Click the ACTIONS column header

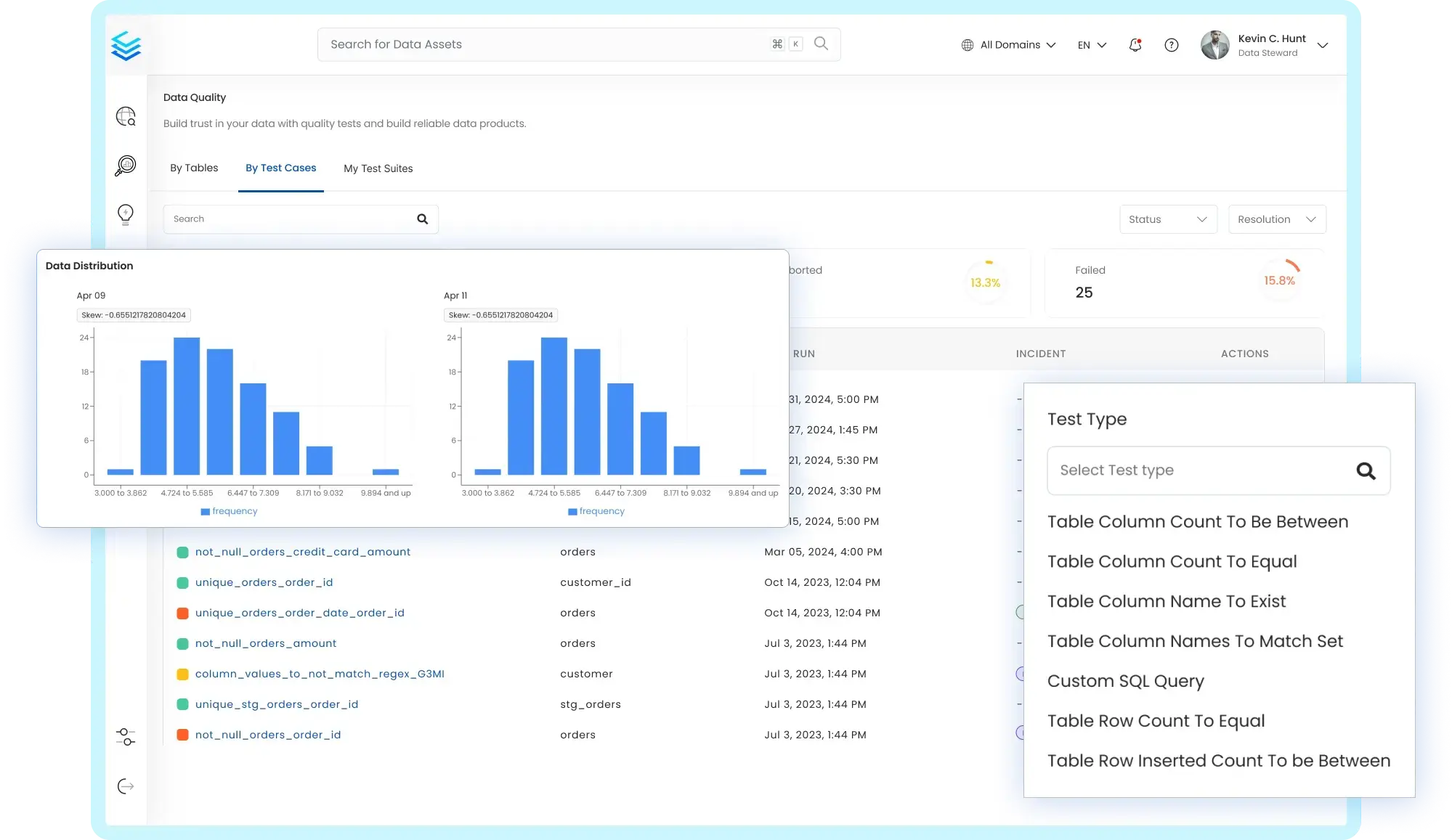coord(1244,354)
